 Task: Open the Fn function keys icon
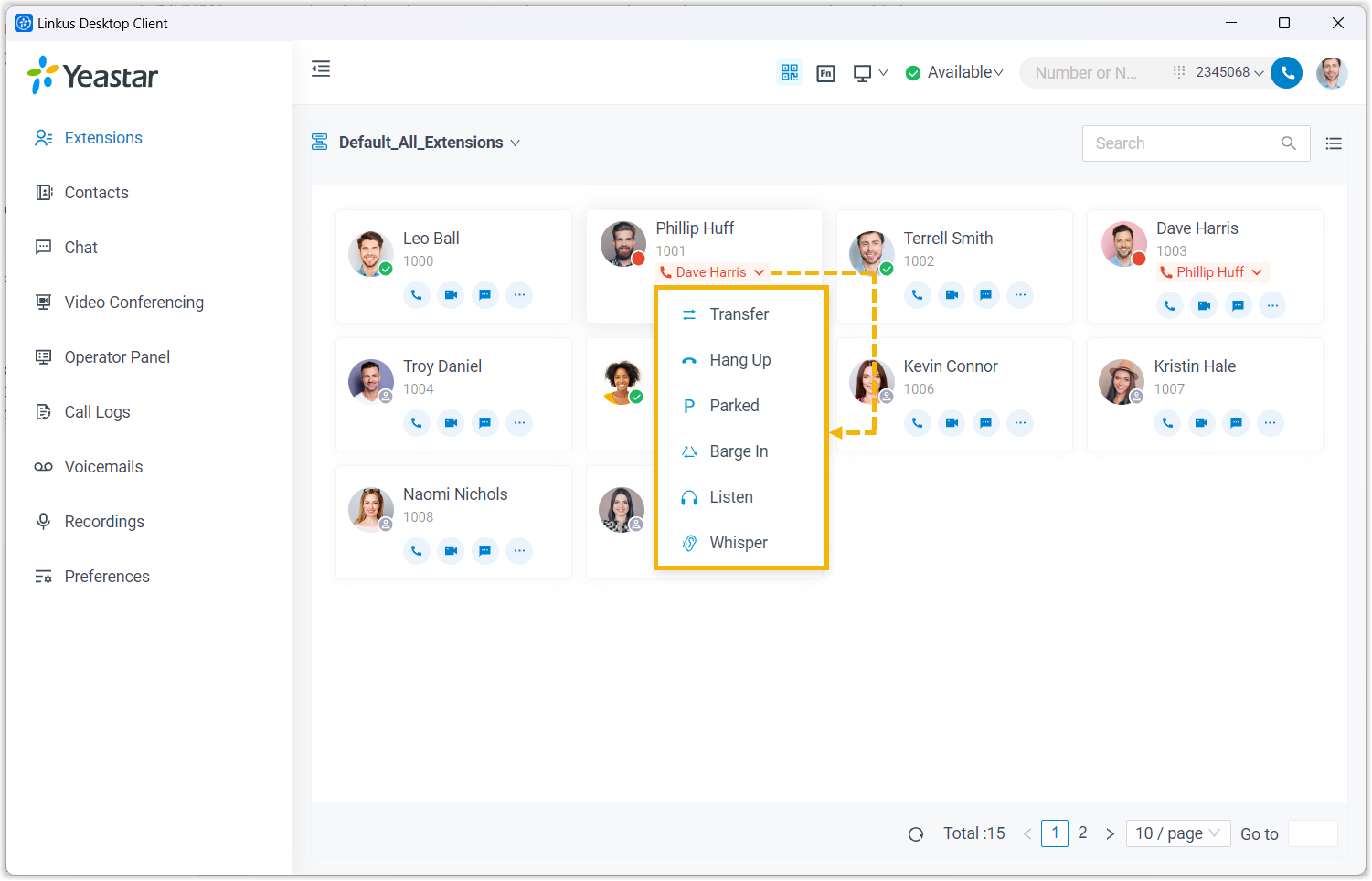tap(825, 73)
